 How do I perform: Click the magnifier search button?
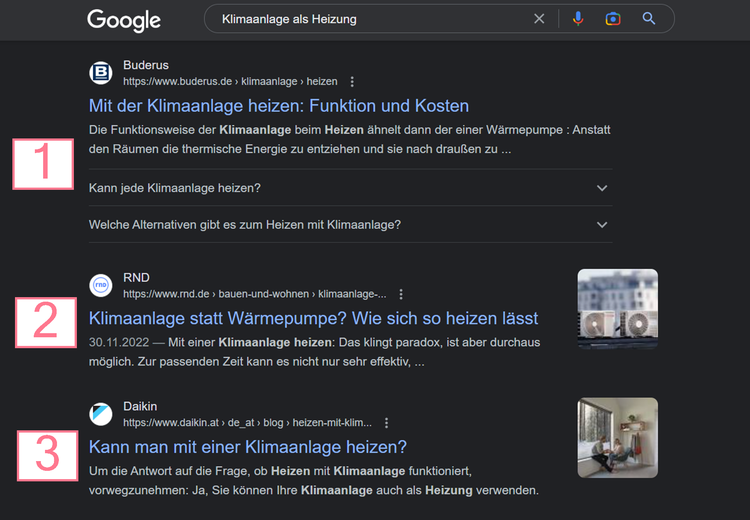pyautogui.click(x=649, y=19)
